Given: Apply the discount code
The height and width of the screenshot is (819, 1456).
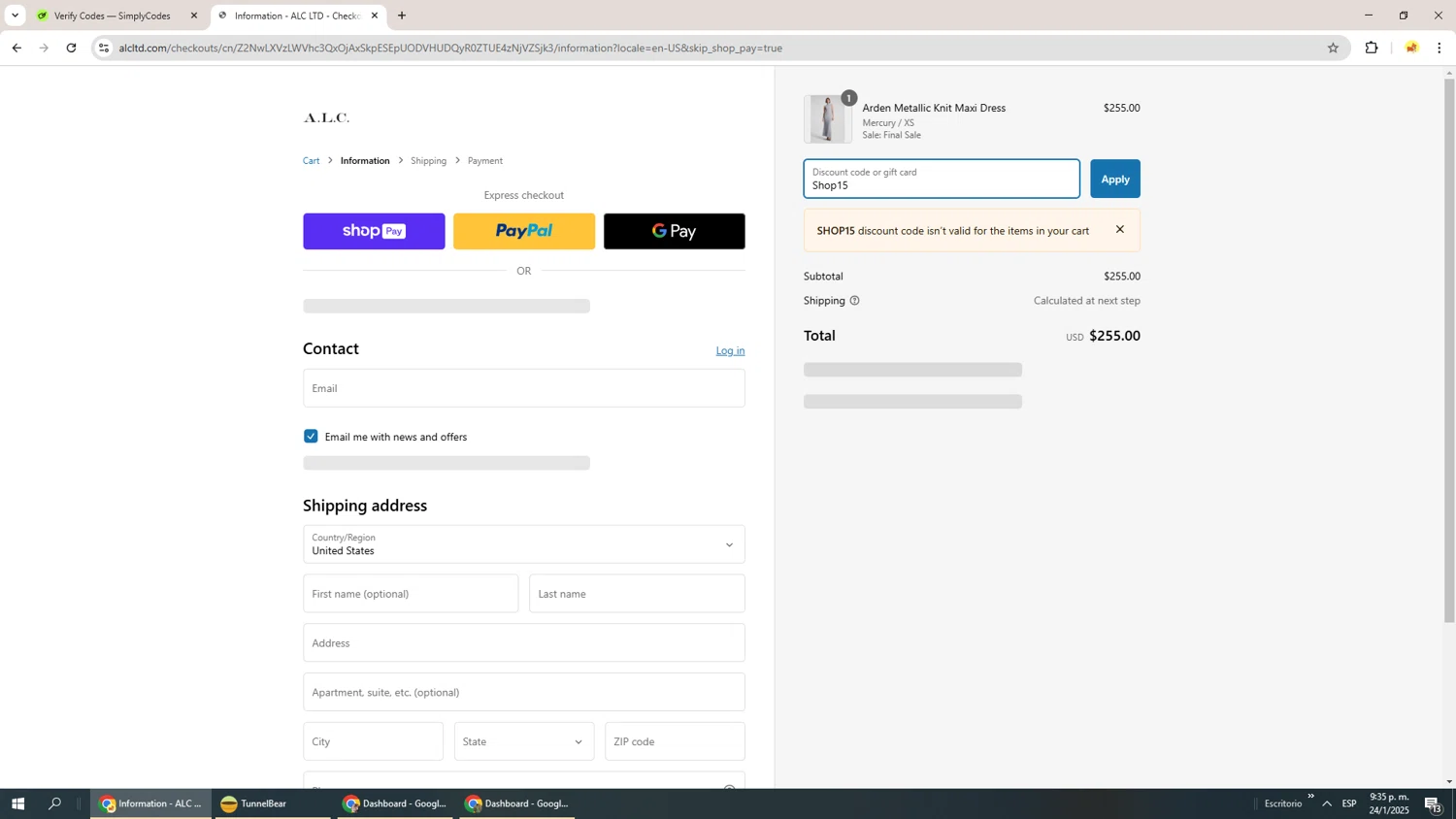Looking at the screenshot, I should pyautogui.click(x=1115, y=179).
